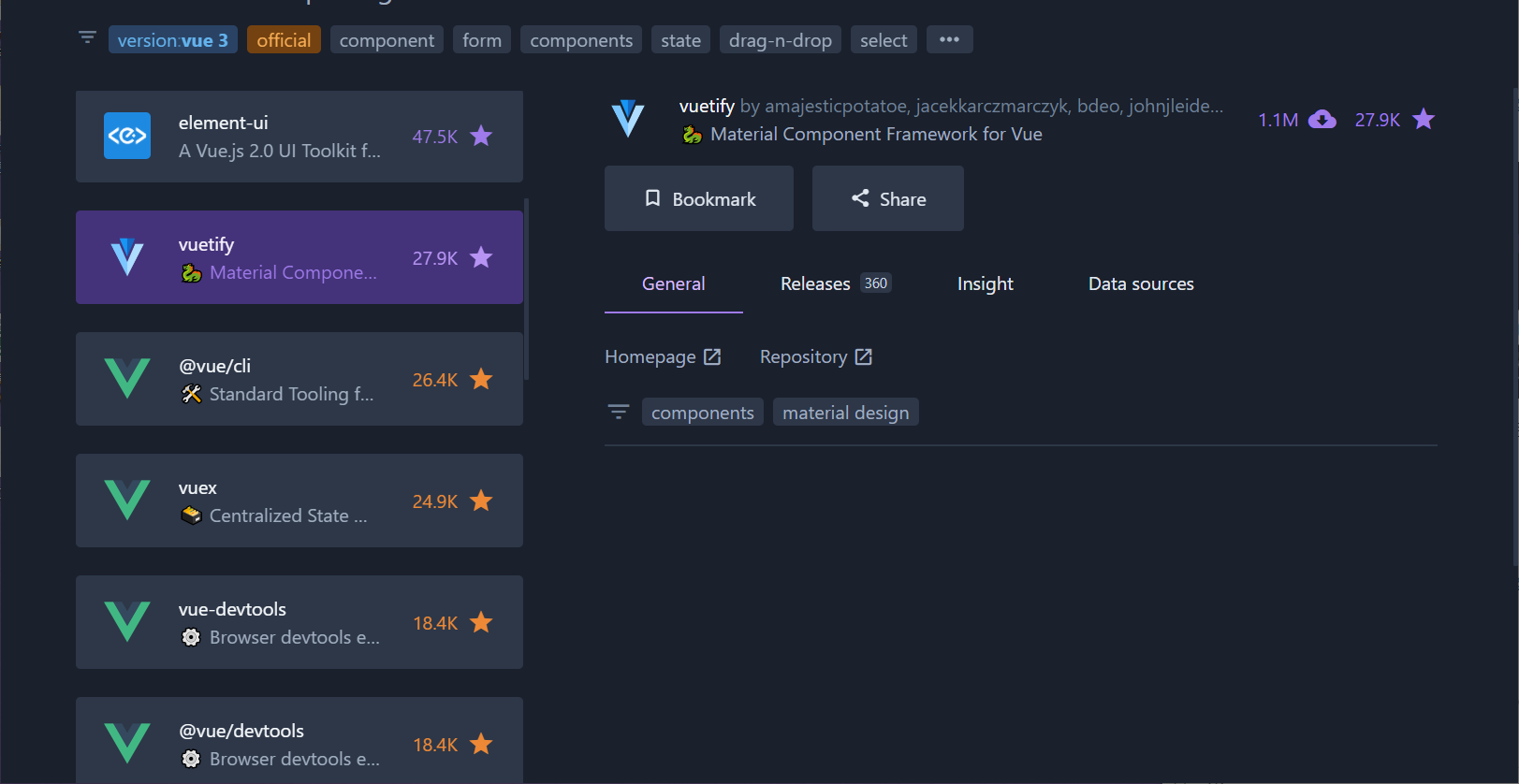Click the star icon on vuetify card
Image resolution: width=1519 pixels, height=784 pixels.
[481, 257]
